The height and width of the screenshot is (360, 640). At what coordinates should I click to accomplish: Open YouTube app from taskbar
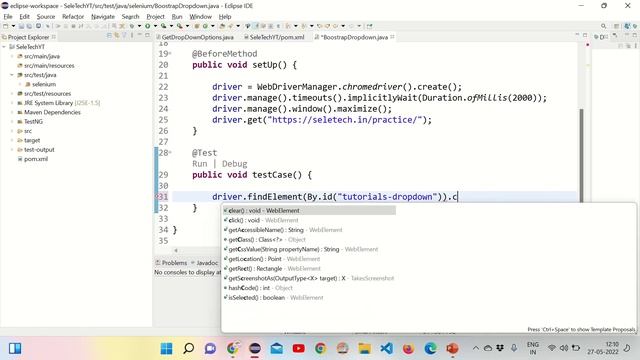coord(298,349)
